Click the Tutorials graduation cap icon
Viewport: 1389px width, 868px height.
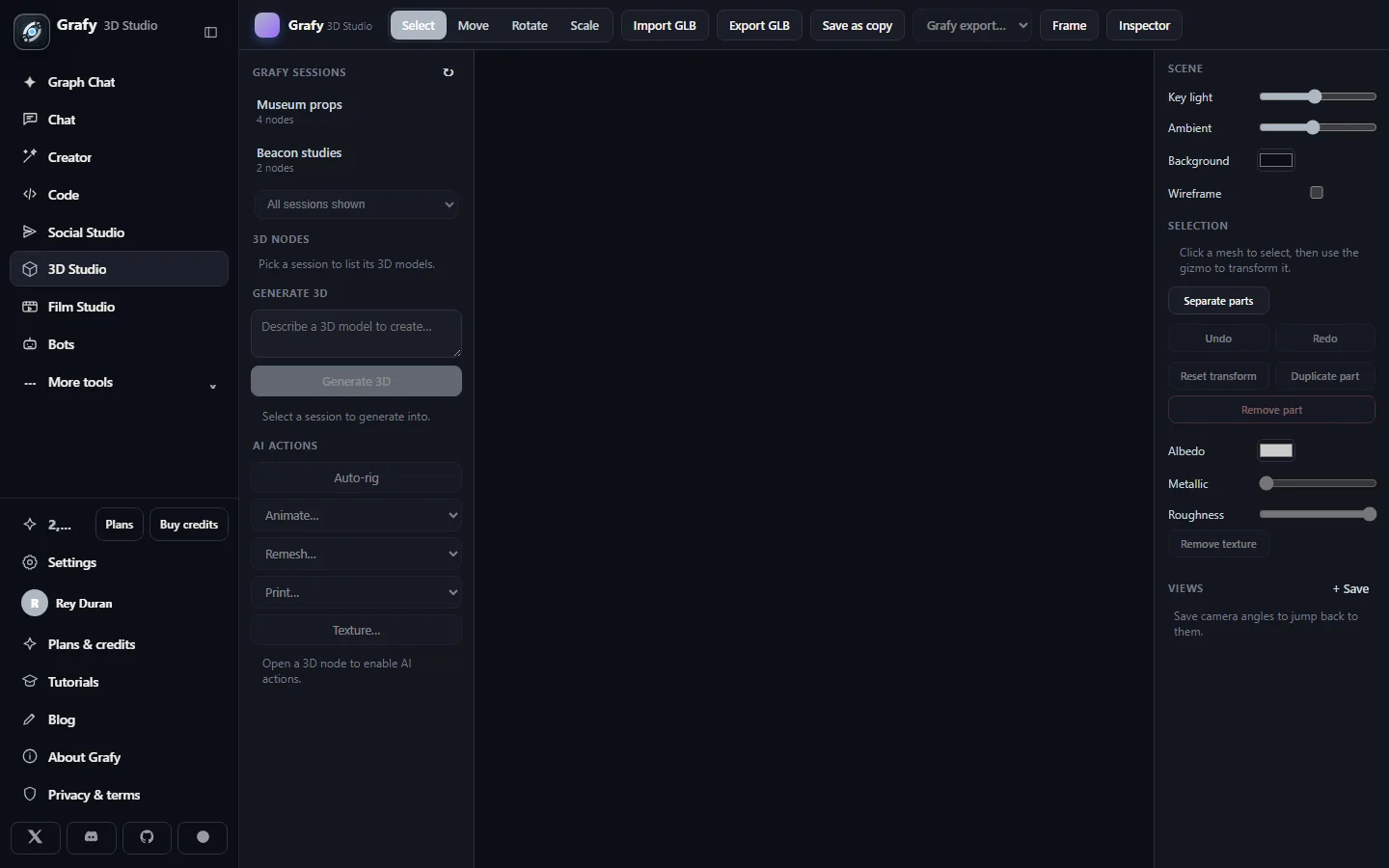(30, 682)
